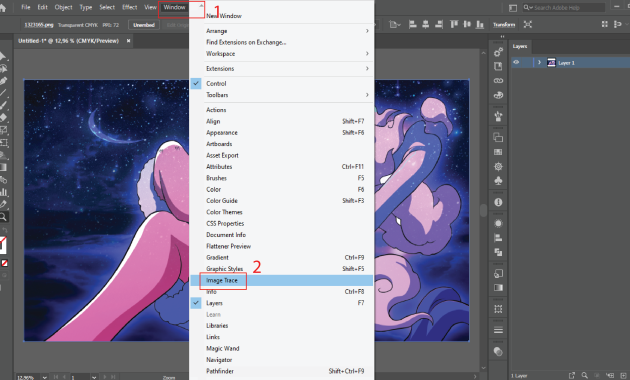Image resolution: width=630 pixels, height=380 pixels.
Task: Open the Arrange Documents icon
Action: tap(513, 8)
